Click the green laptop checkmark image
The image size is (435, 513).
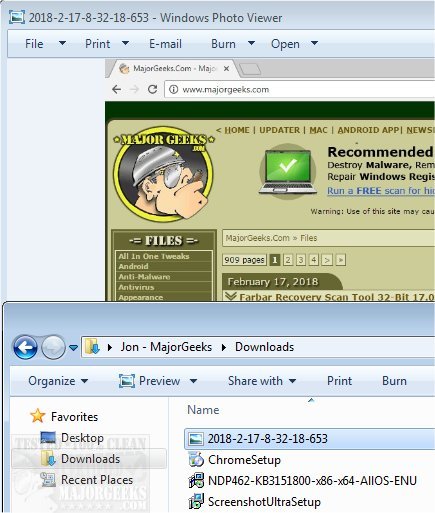[288, 171]
